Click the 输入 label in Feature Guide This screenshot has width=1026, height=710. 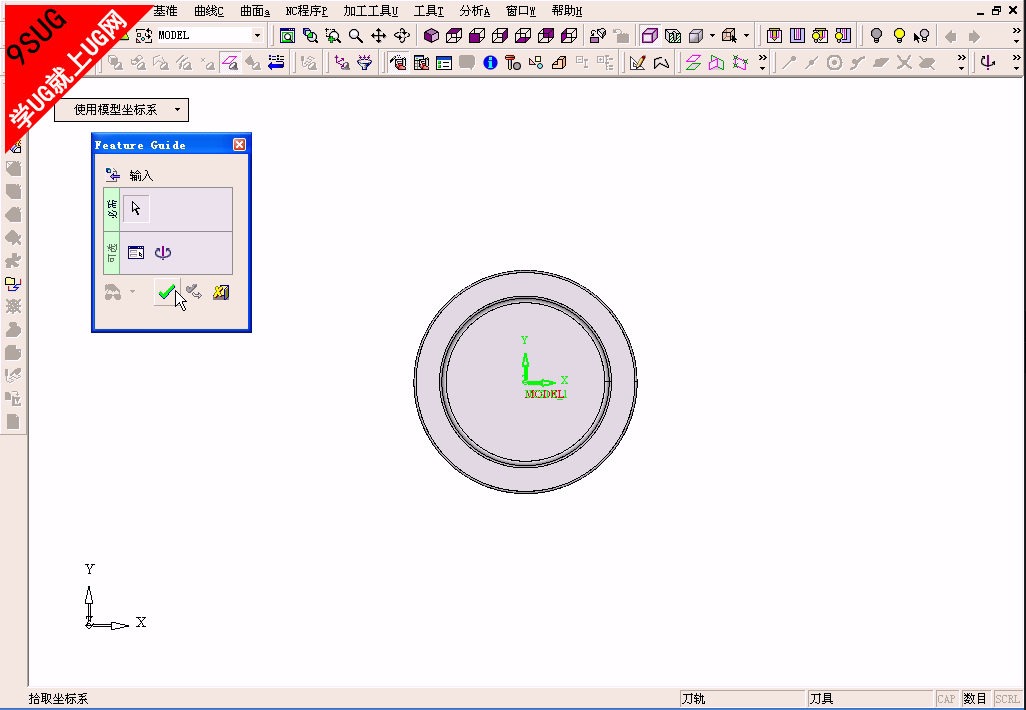tap(141, 175)
